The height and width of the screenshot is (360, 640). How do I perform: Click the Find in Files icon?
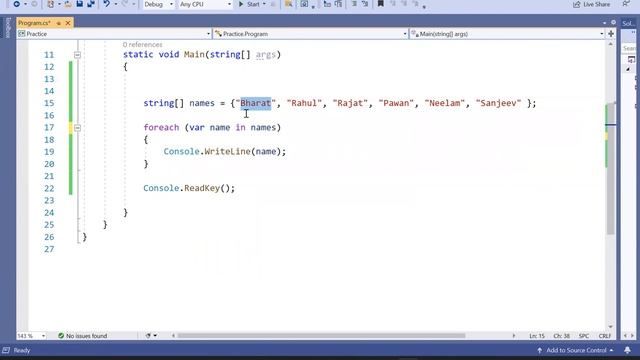point(289,4)
